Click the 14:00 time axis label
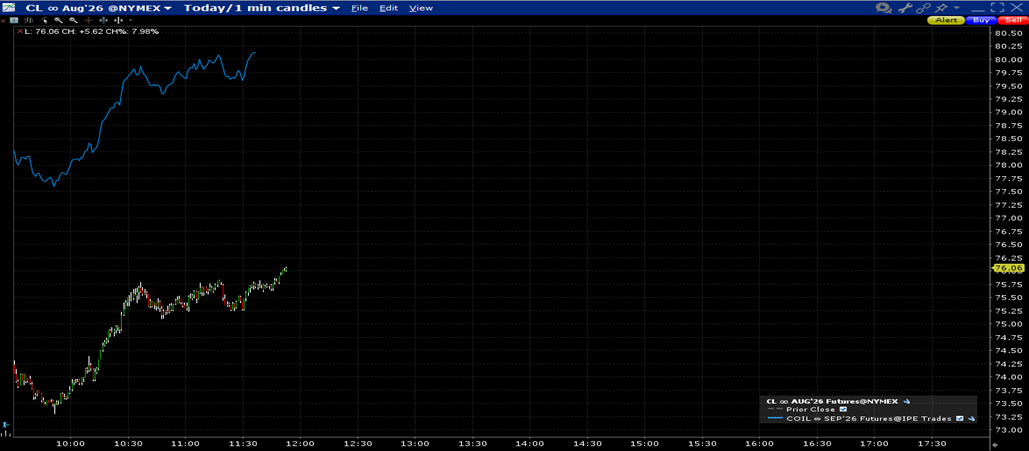Image resolution: width=1029 pixels, height=451 pixels. 529,443
